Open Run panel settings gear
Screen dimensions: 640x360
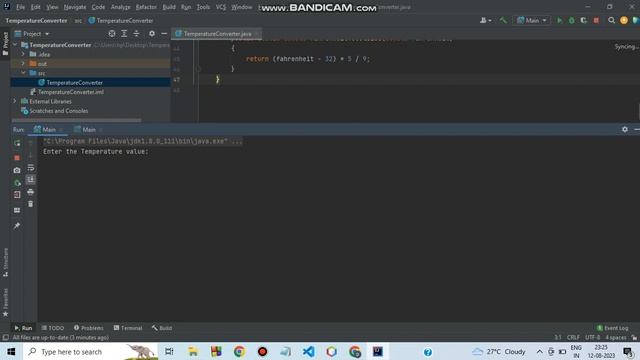click(x=624, y=129)
